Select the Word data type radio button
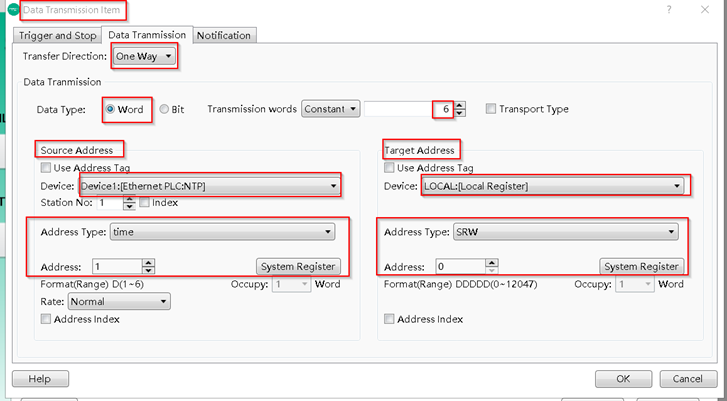Screen dimensions: 727x401 coord(111,109)
